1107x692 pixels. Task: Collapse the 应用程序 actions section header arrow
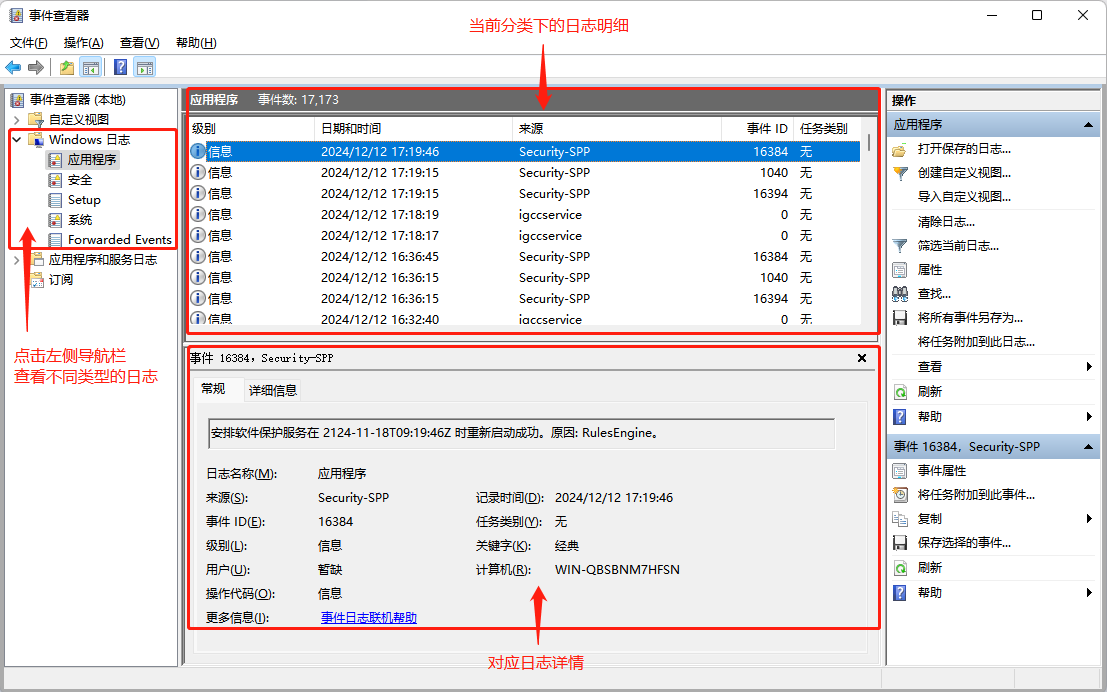[1088, 125]
